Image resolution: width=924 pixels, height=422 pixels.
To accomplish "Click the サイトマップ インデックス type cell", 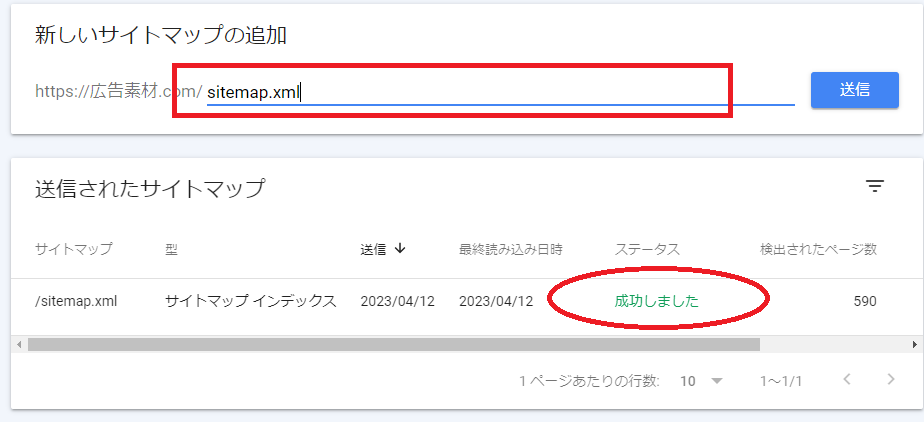I will [x=250, y=300].
